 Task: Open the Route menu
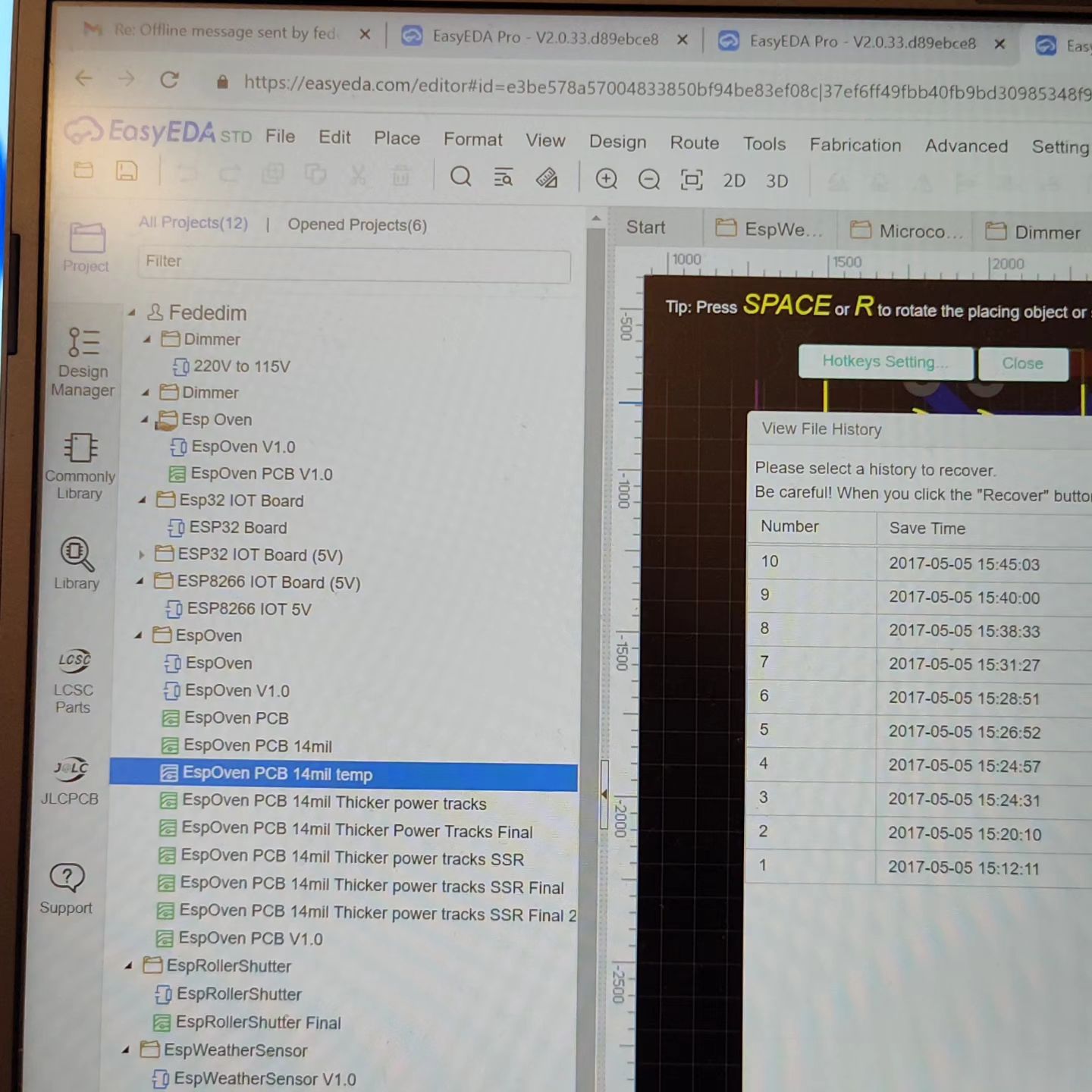695,143
